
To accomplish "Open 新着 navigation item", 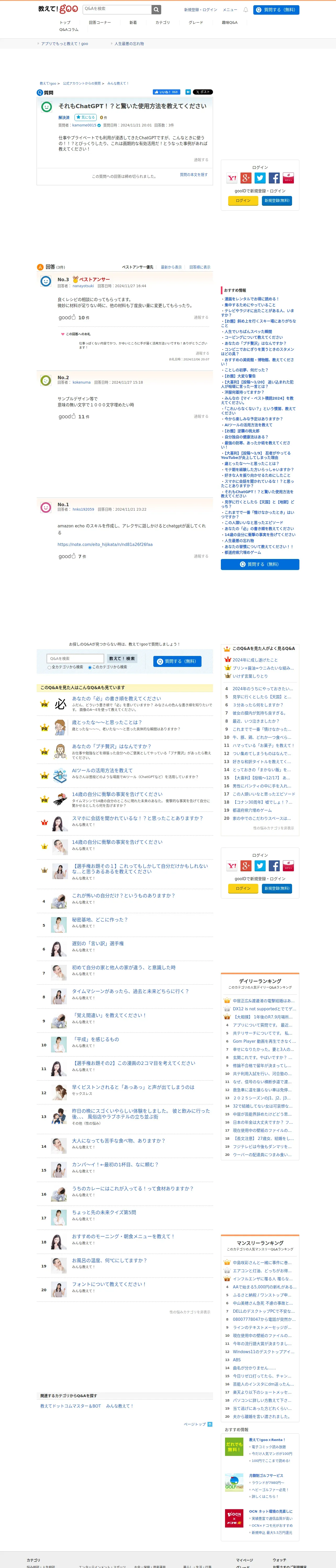I will point(133,22).
